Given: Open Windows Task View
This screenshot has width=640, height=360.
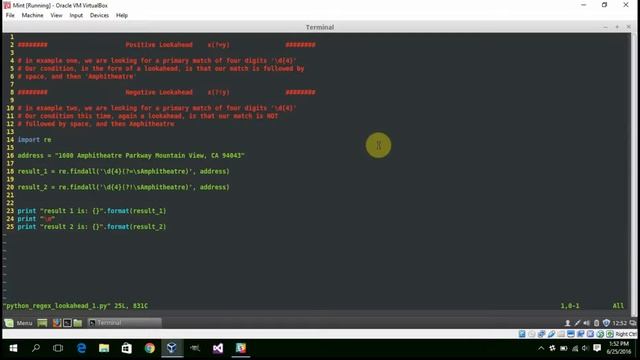Looking at the screenshot, I should pos(58,348).
